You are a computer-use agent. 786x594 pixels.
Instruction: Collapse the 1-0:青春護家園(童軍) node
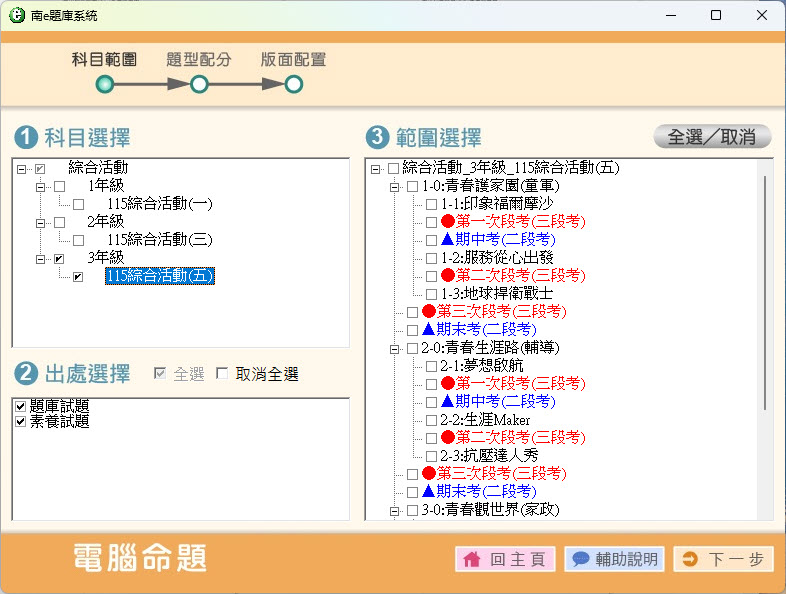(x=395, y=187)
